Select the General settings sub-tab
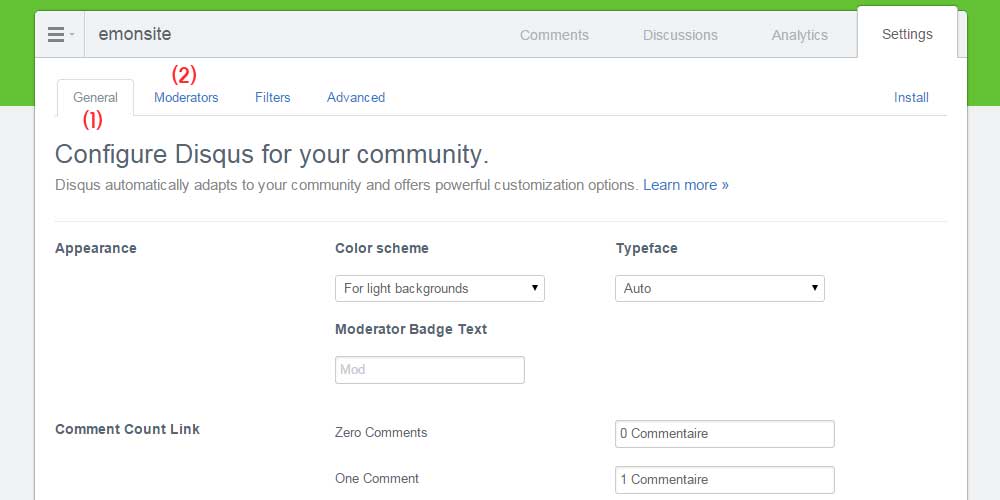 coord(96,98)
